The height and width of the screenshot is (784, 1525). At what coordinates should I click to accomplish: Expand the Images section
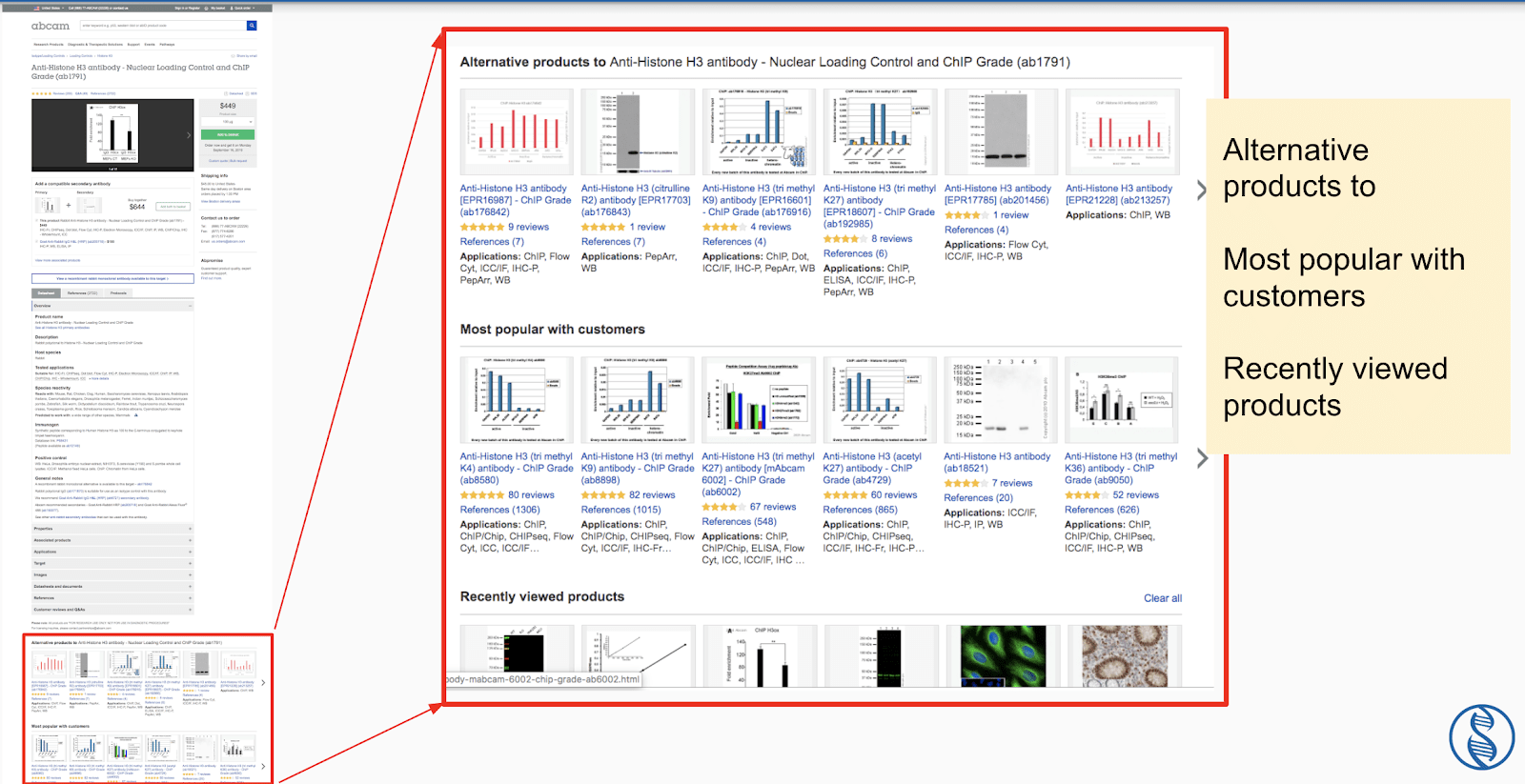112,574
